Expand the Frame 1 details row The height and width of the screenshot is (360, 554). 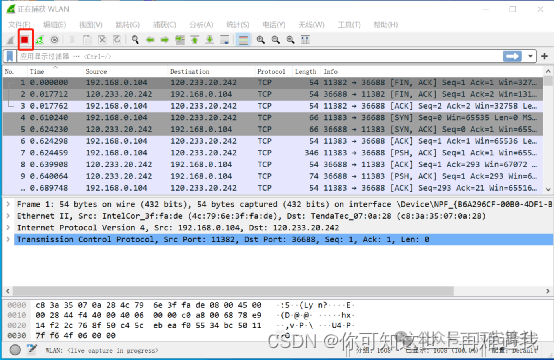point(8,204)
